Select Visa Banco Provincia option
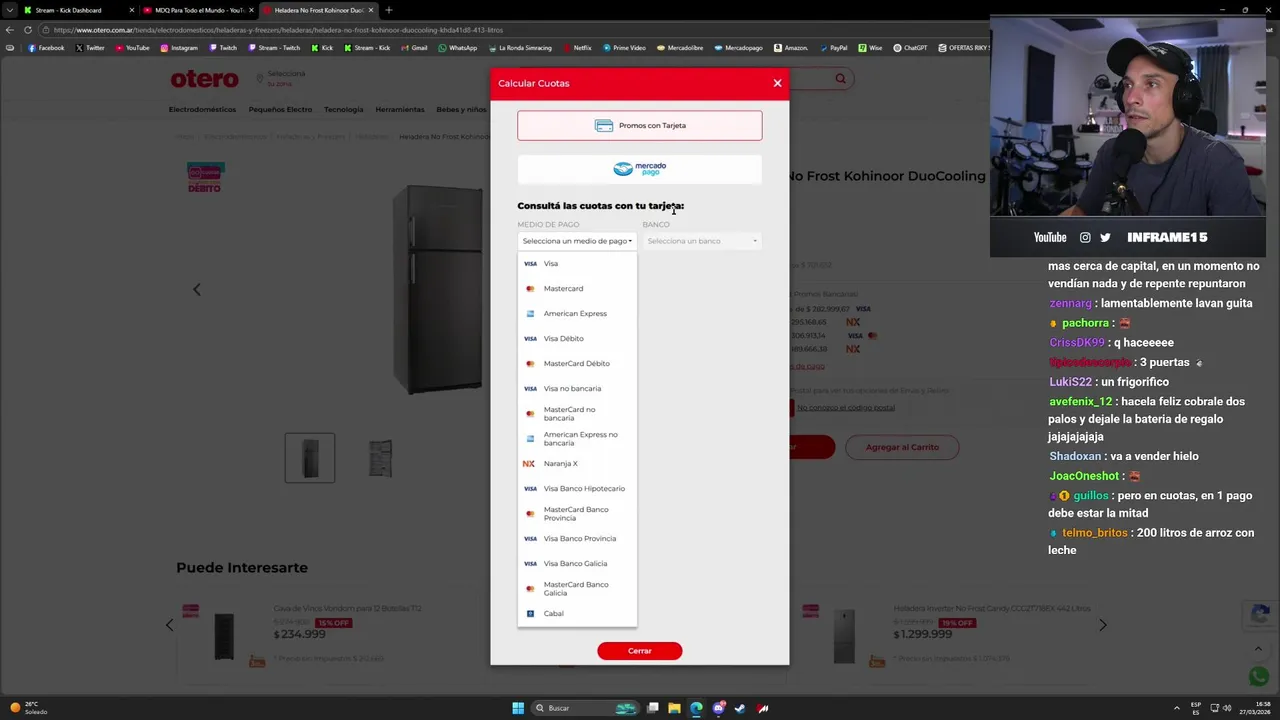 577,538
